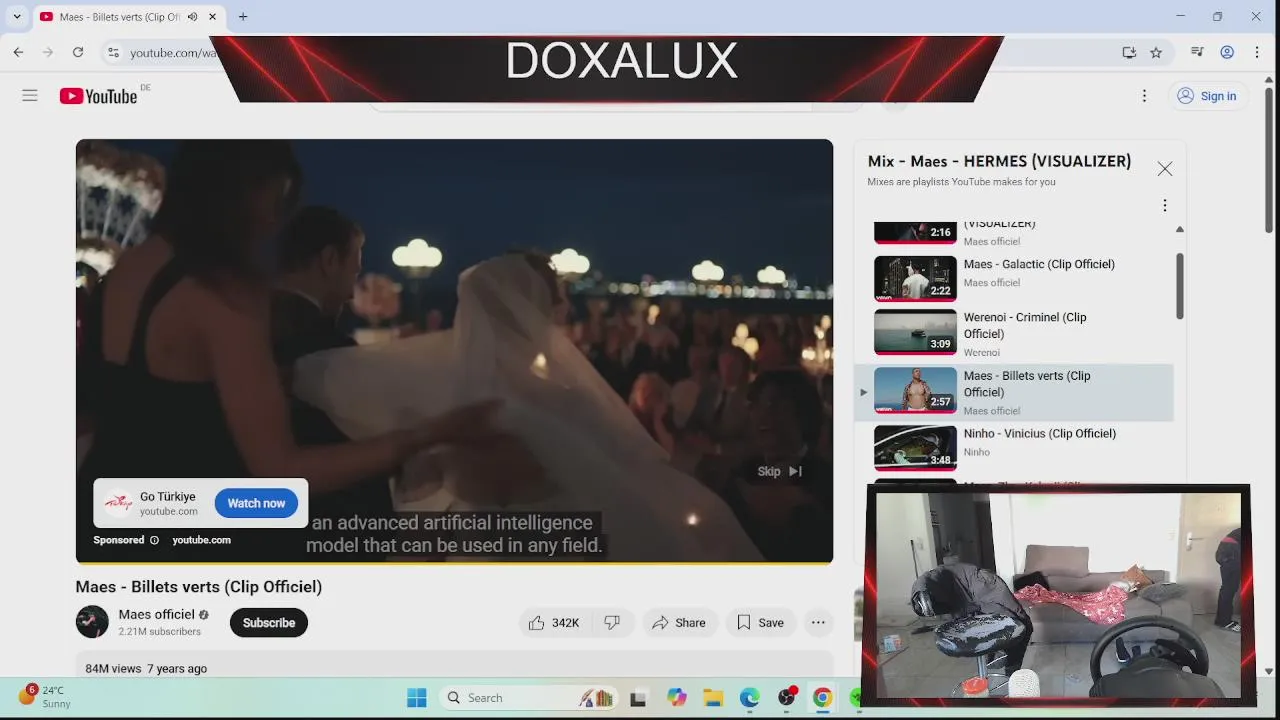
Task: Open the Chrome profile icon
Action: click(x=1227, y=52)
